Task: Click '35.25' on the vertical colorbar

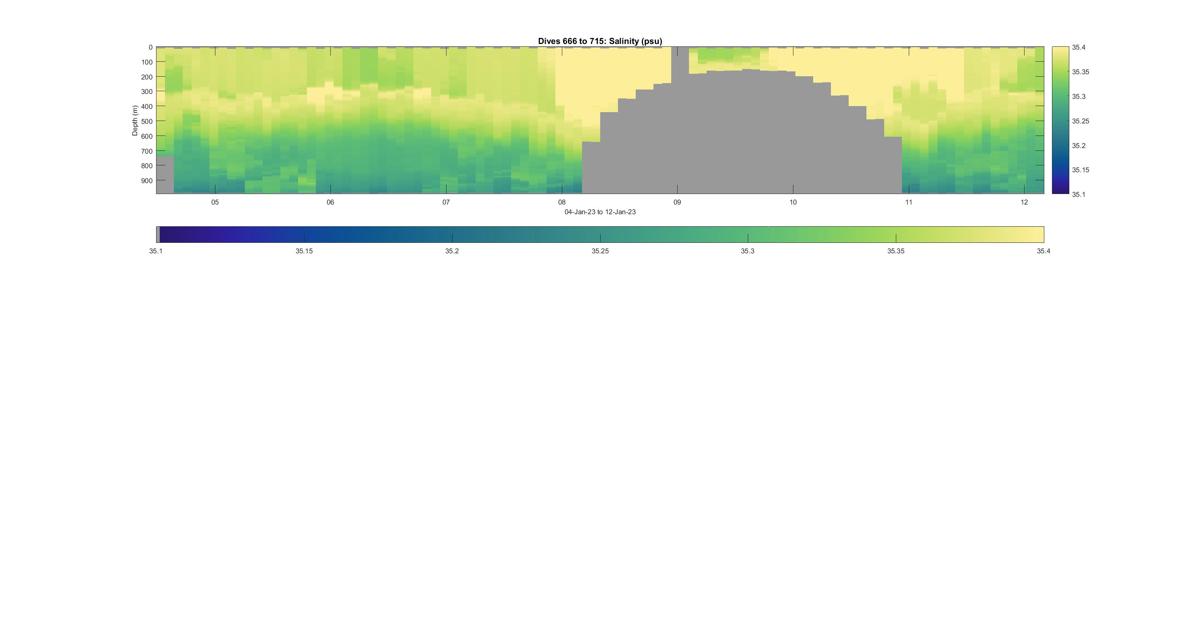Action: tap(1081, 121)
